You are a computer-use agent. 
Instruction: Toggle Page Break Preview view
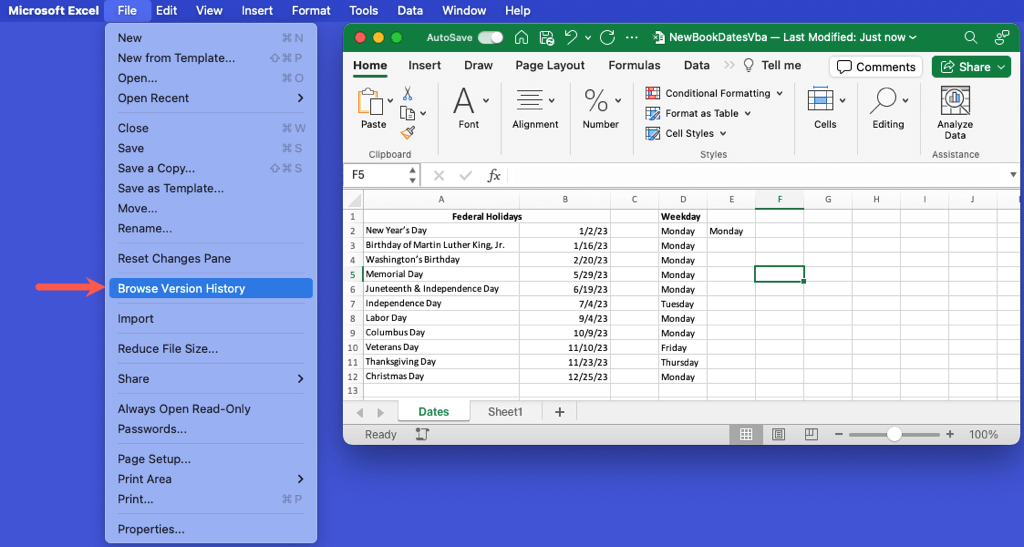point(810,435)
